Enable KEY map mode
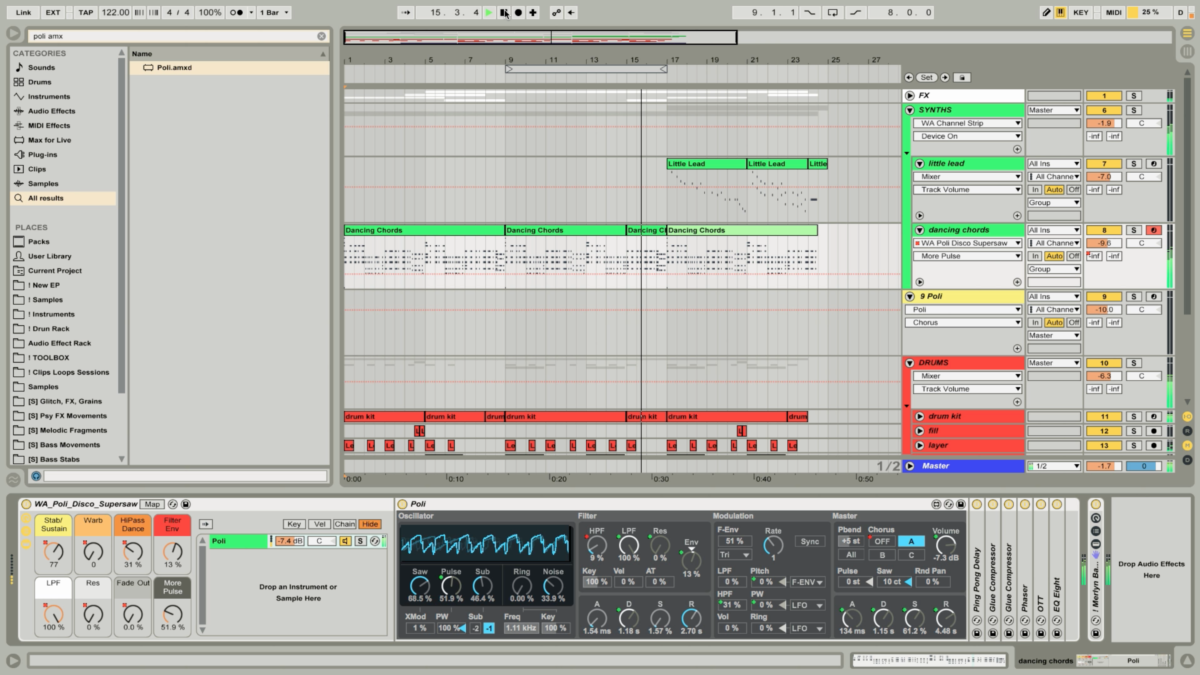The width and height of the screenshot is (1200, 675). (x=1081, y=12)
